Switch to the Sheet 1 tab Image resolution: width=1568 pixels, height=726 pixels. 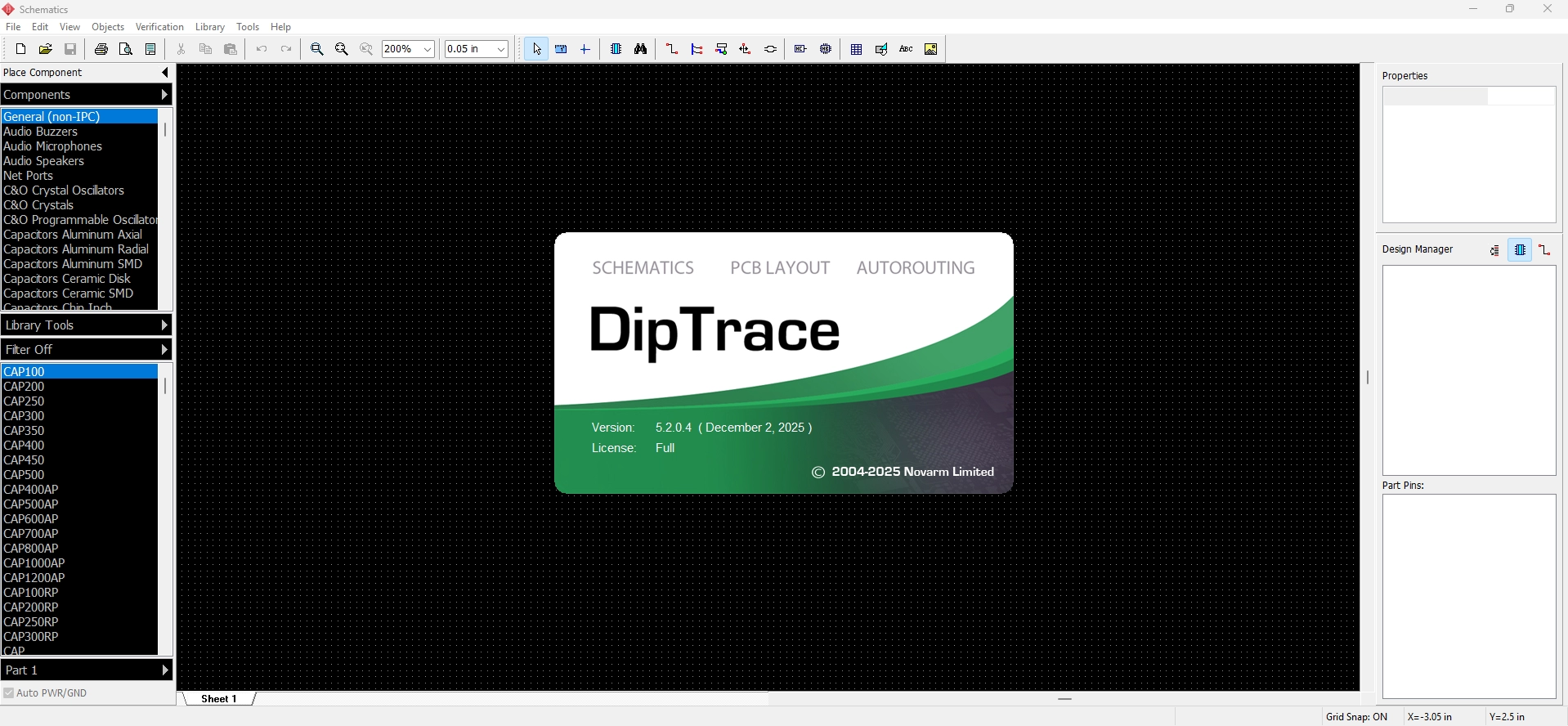coord(219,699)
